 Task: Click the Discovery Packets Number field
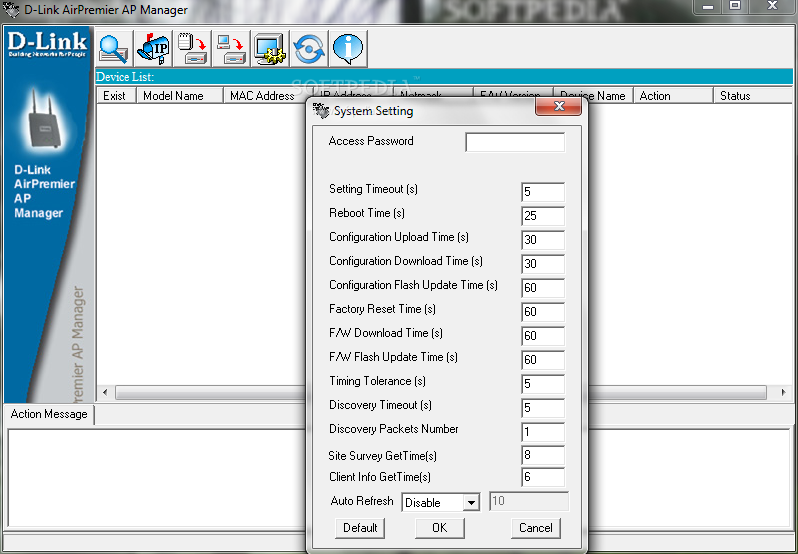pos(543,432)
